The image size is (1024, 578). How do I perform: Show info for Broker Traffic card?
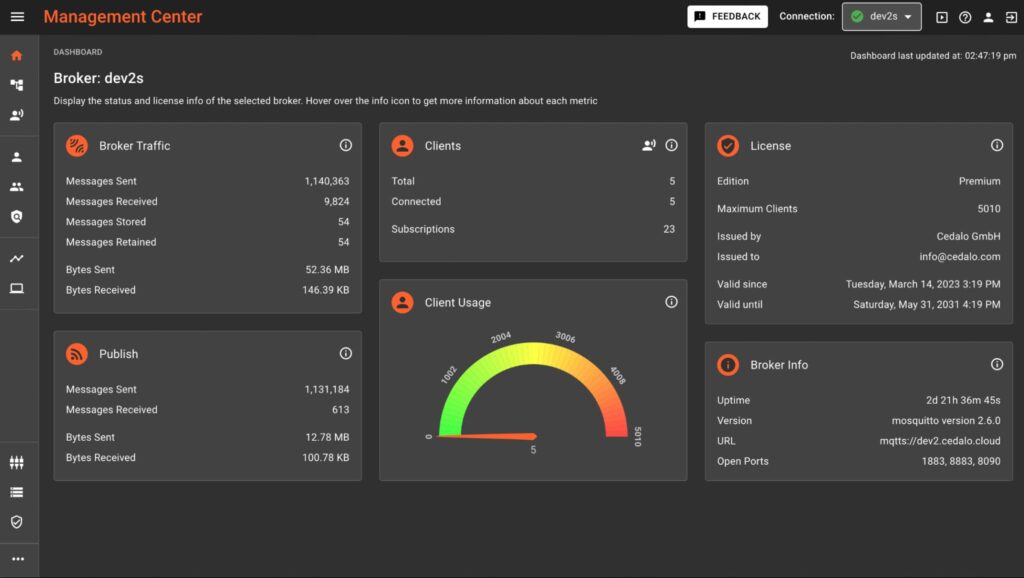[x=346, y=145]
